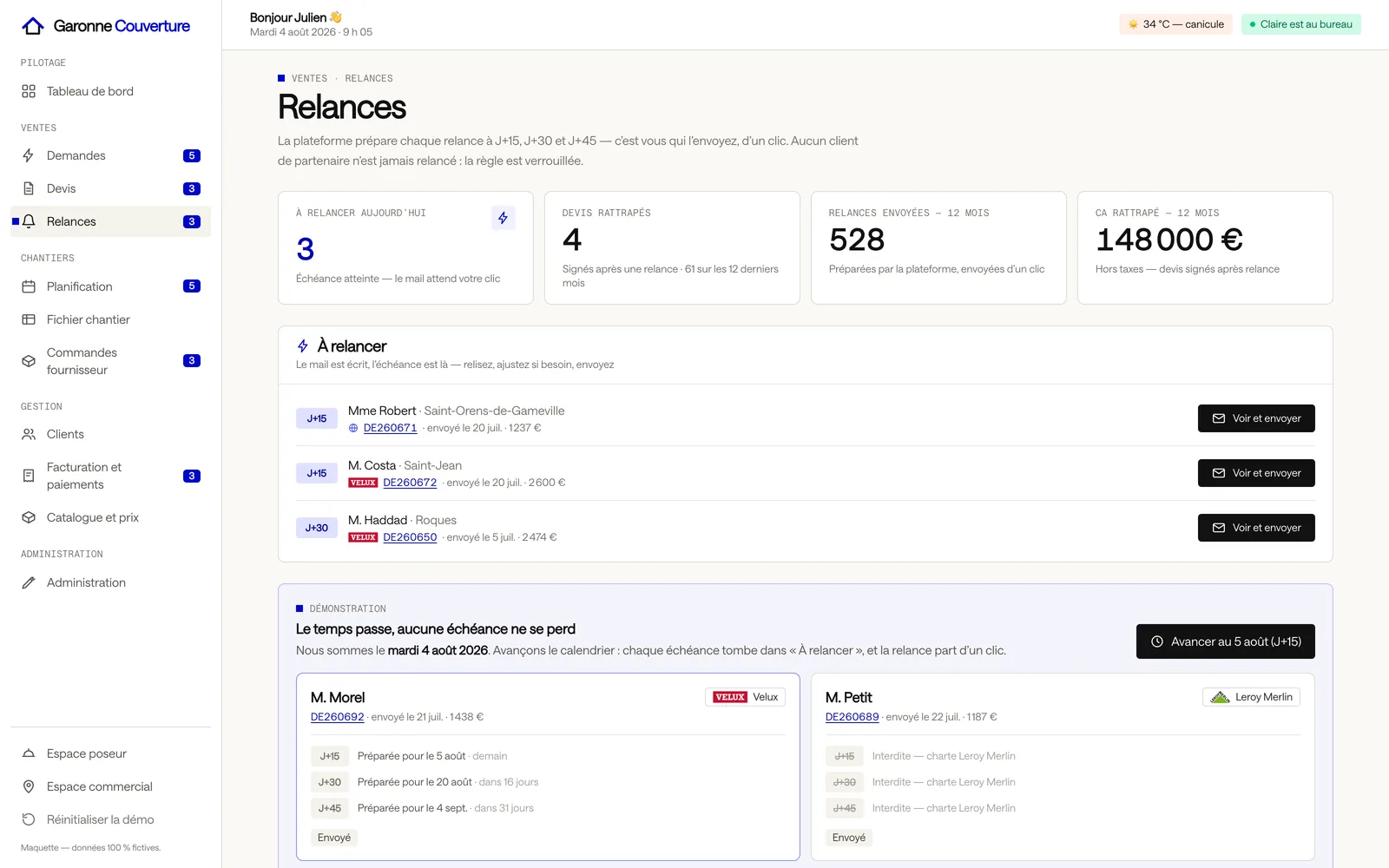Click the À relancer aujourd'hui stat card

point(405,247)
